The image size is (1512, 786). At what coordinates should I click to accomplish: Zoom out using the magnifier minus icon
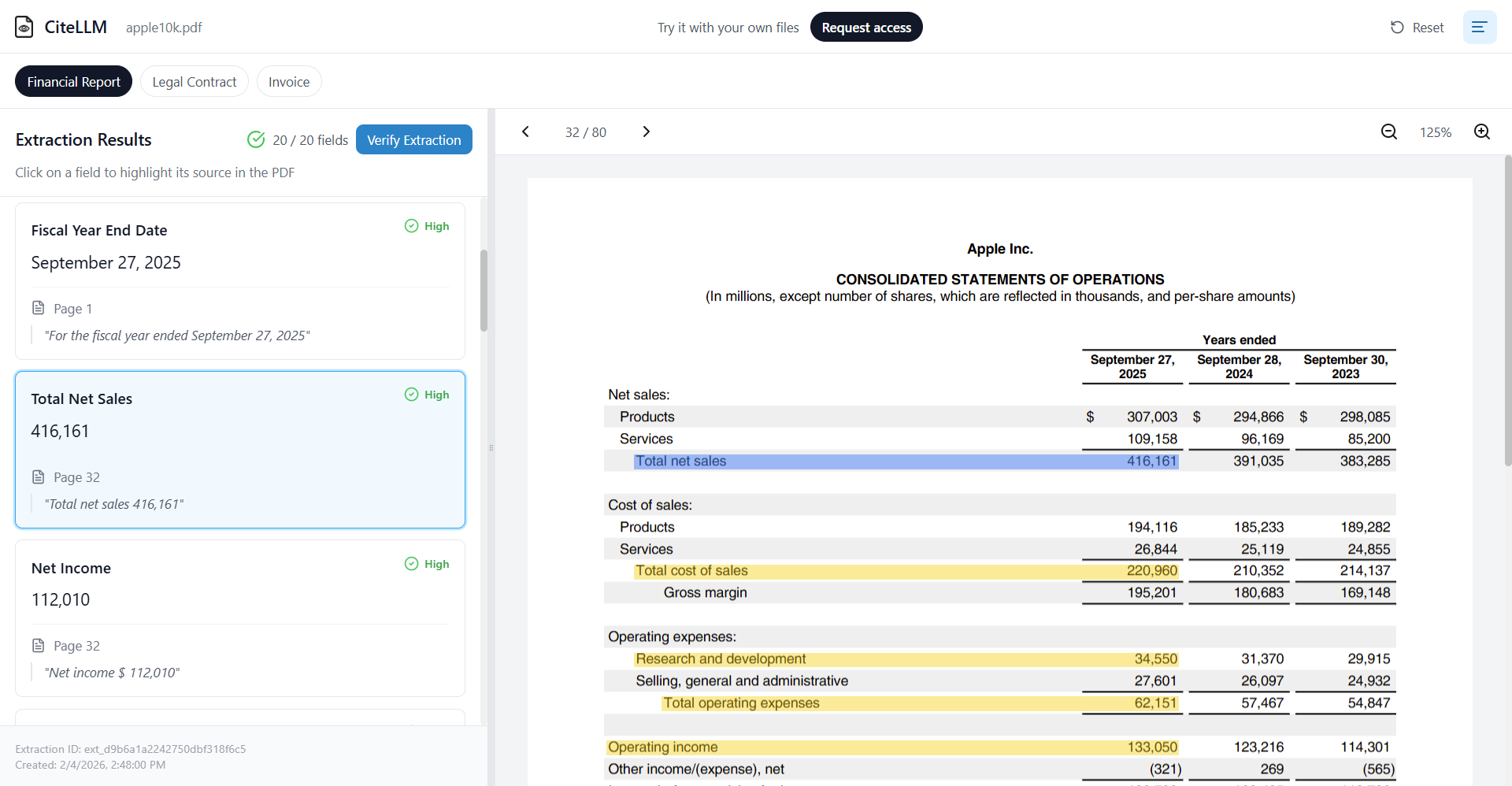pyautogui.click(x=1389, y=132)
